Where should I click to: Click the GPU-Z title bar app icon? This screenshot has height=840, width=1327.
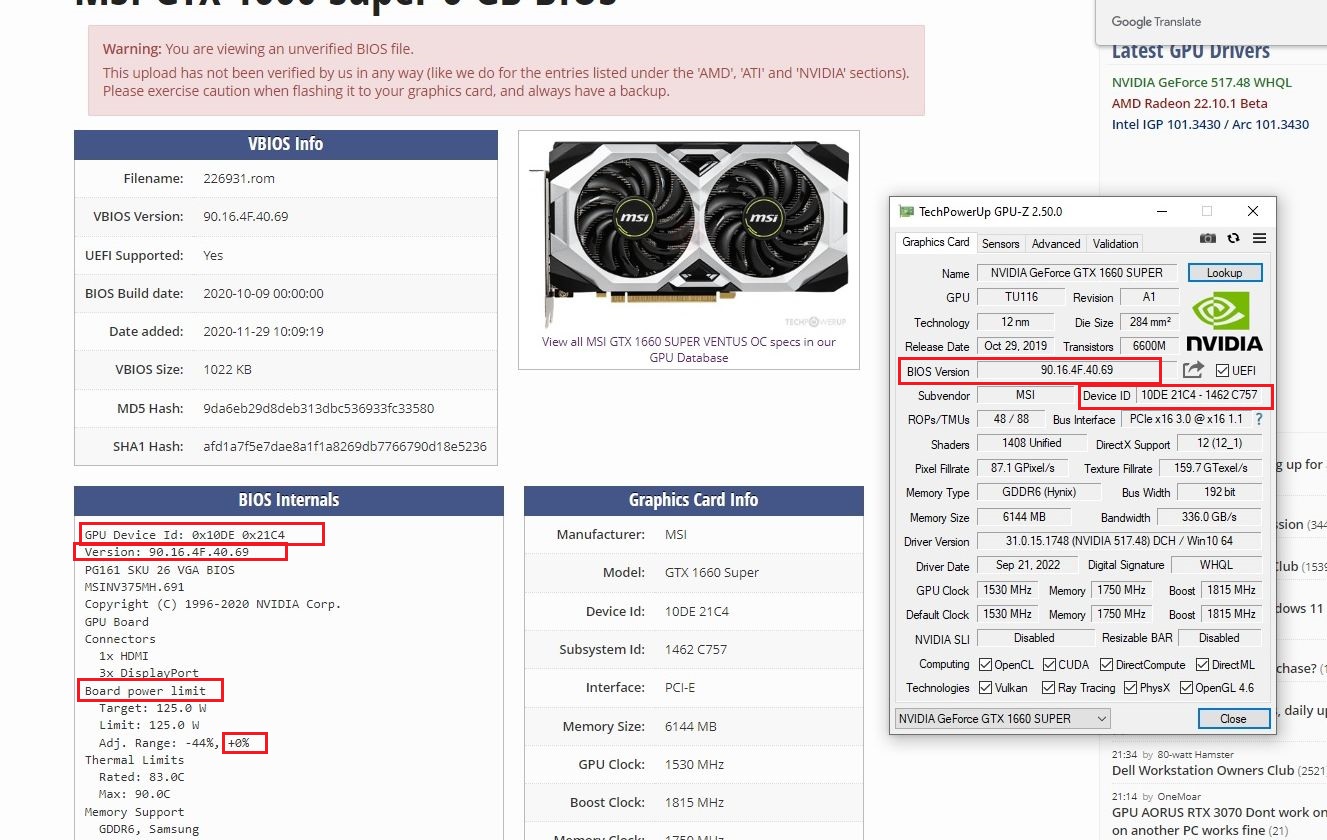906,211
